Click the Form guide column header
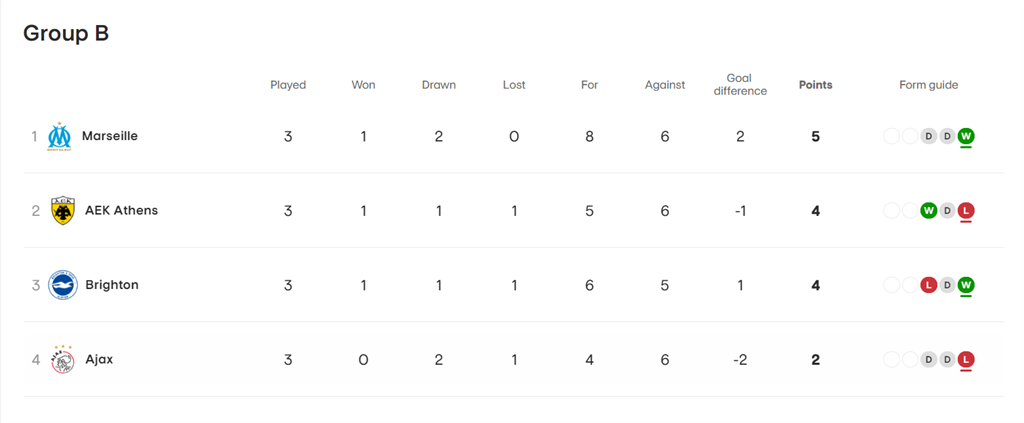 coord(929,85)
